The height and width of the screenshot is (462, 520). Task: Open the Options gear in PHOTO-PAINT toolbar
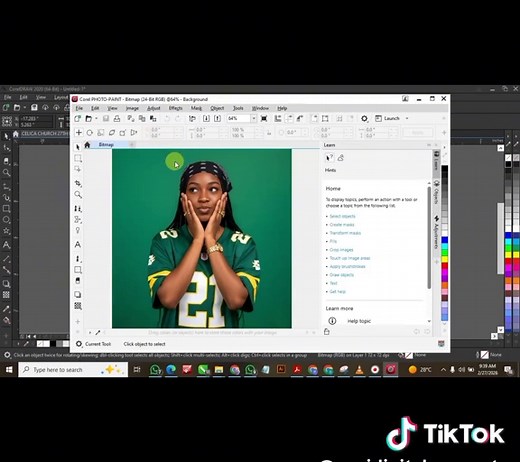click(364, 119)
